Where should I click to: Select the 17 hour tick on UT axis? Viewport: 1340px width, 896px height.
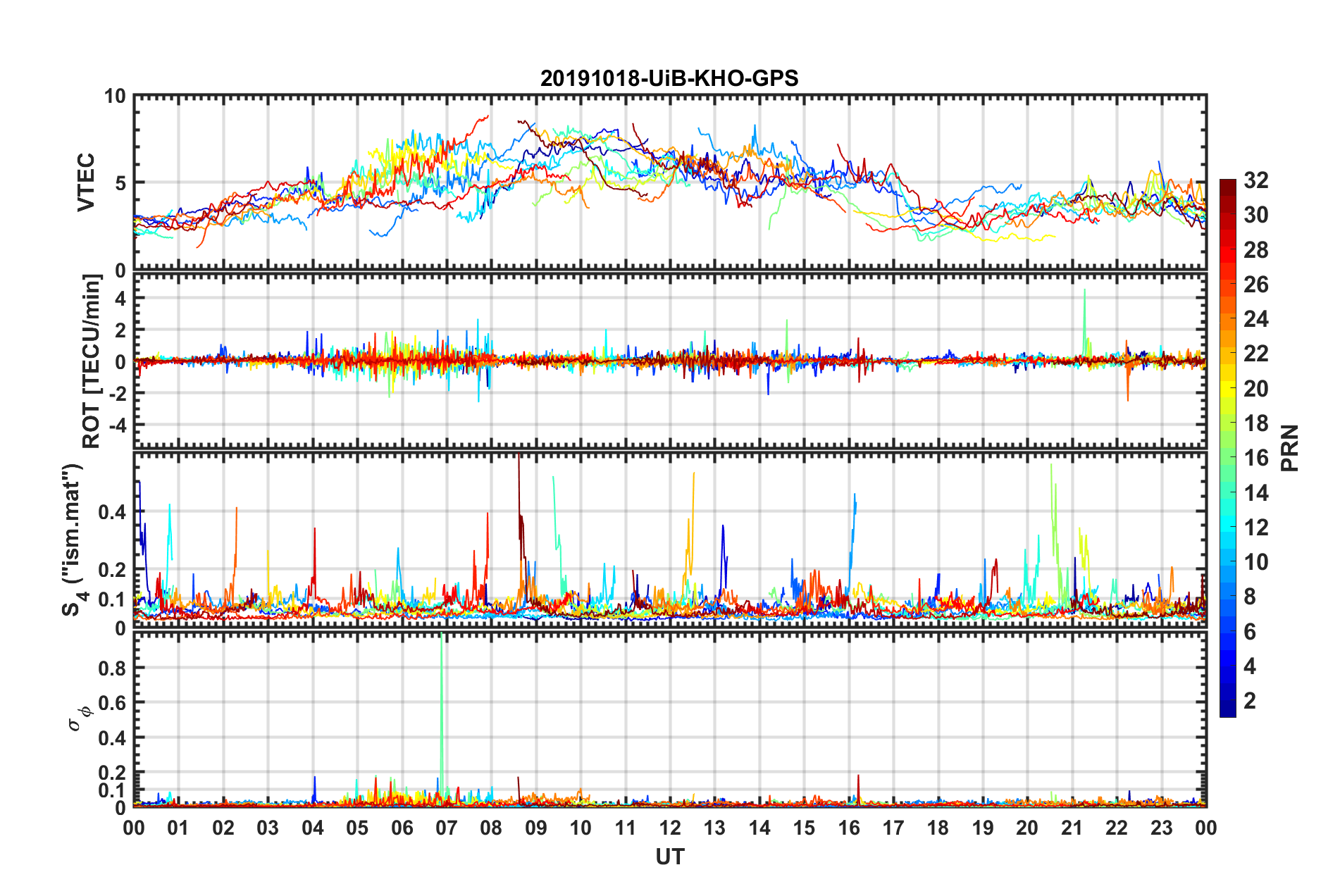893,827
